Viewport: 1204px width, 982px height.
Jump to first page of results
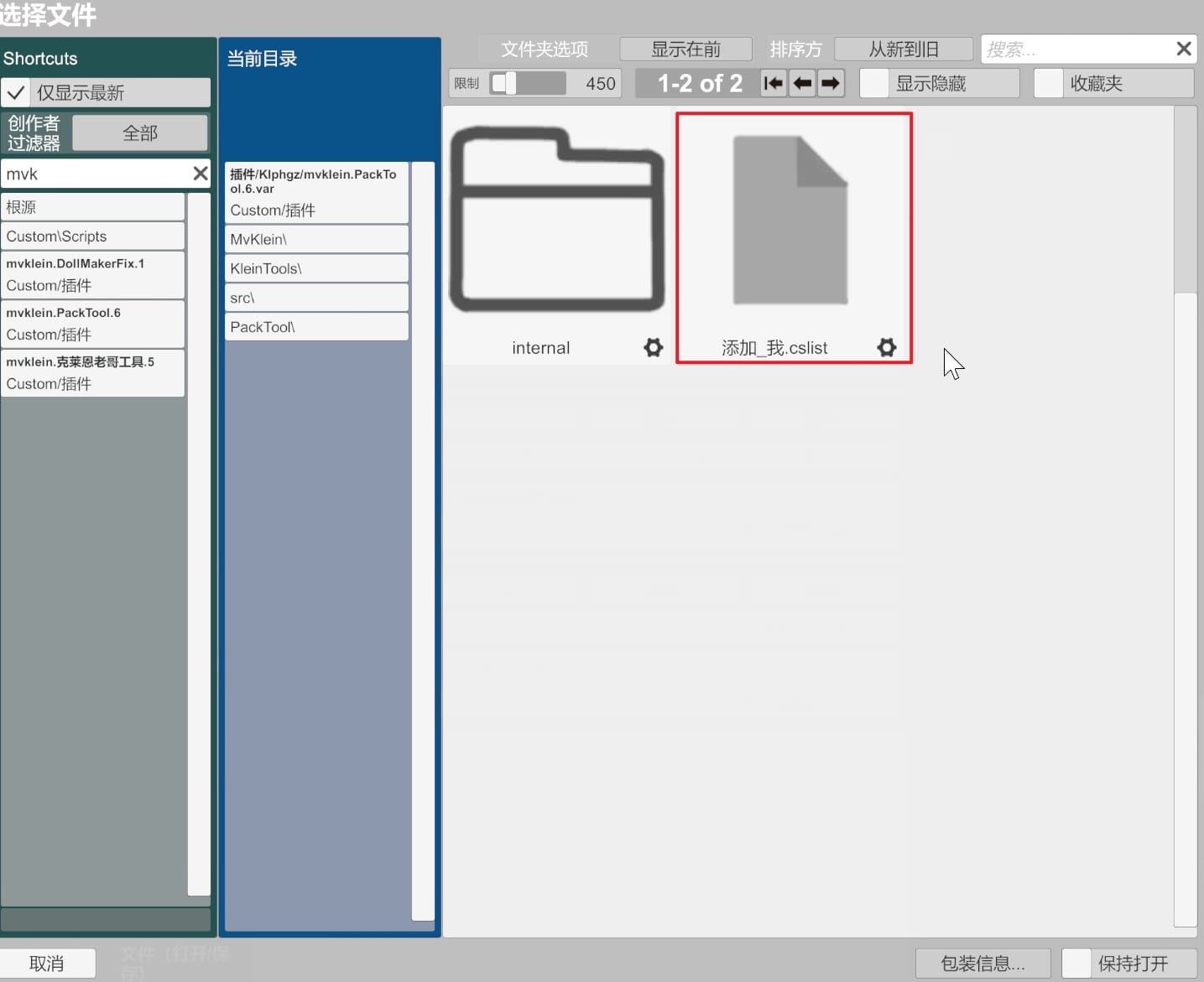click(x=773, y=83)
